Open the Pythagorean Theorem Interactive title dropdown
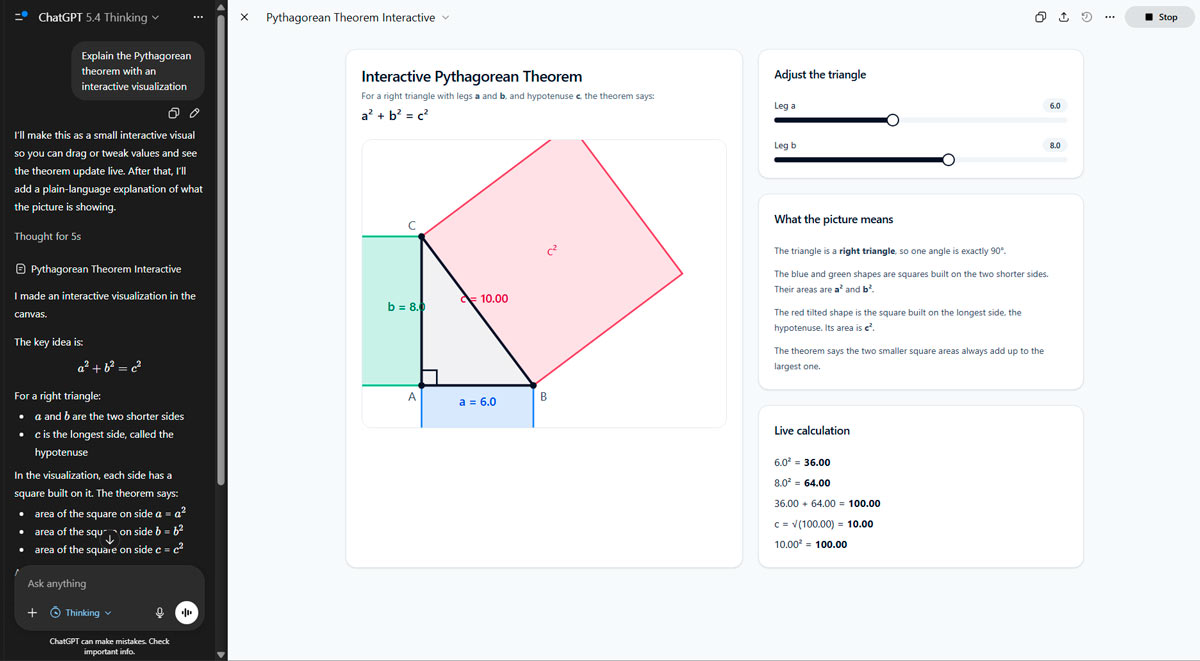 tap(358, 17)
